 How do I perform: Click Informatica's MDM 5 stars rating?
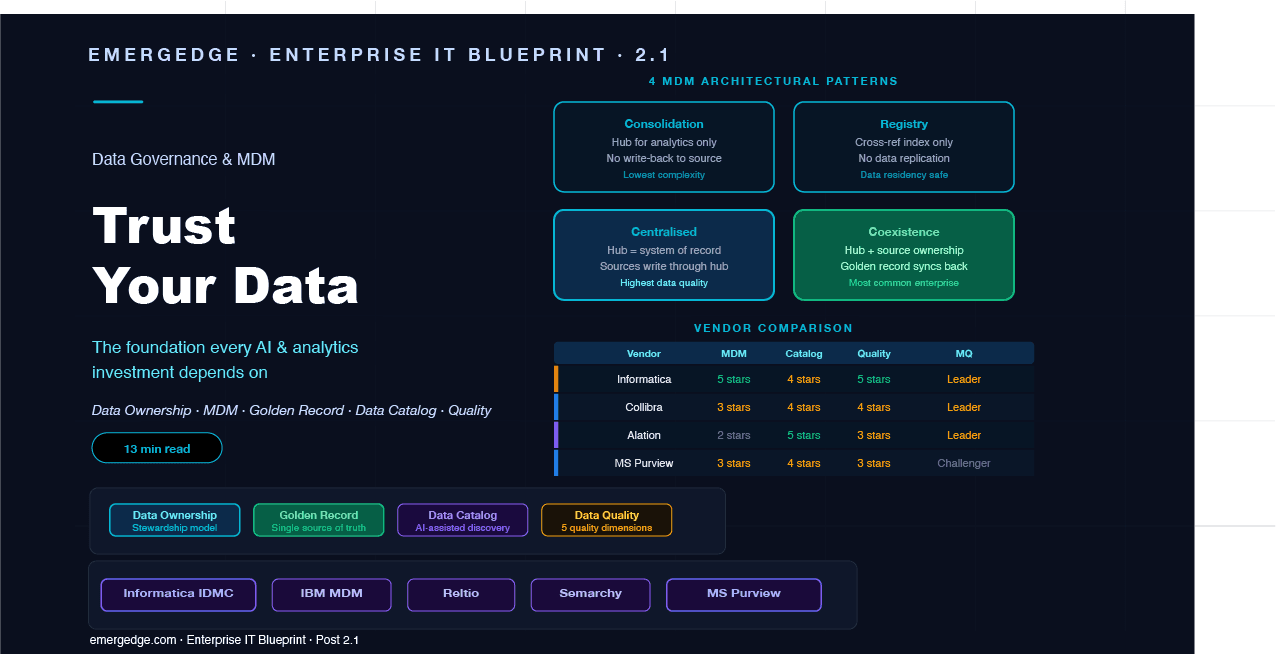(x=734, y=380)
